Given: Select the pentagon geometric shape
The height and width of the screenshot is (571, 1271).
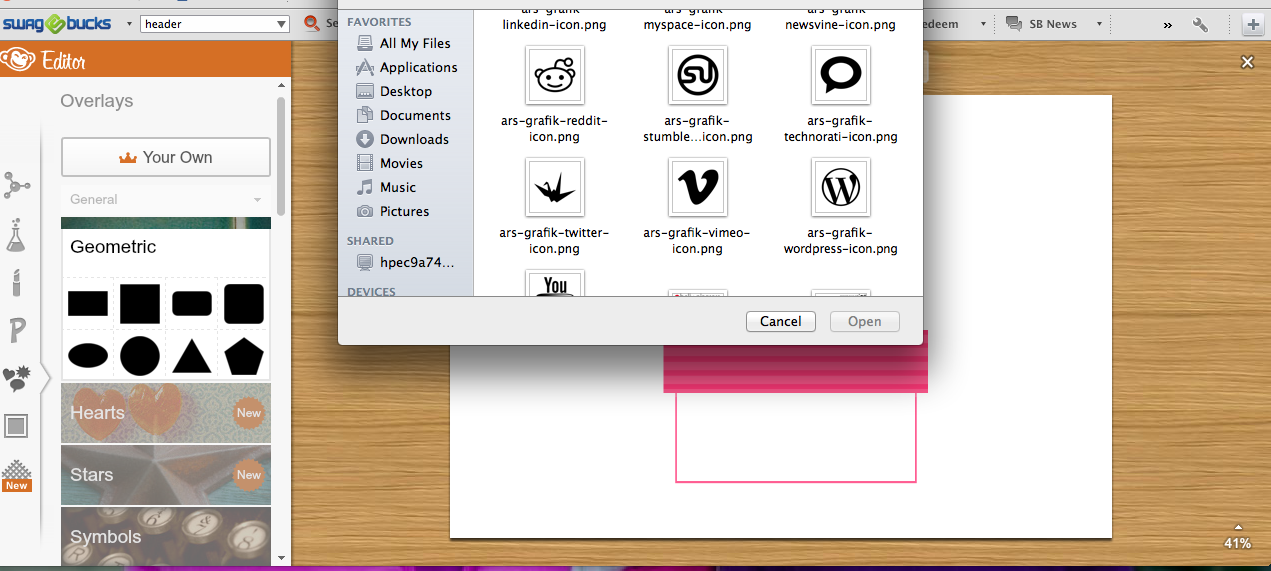Looking at the screenshot, I should [244, 356].
